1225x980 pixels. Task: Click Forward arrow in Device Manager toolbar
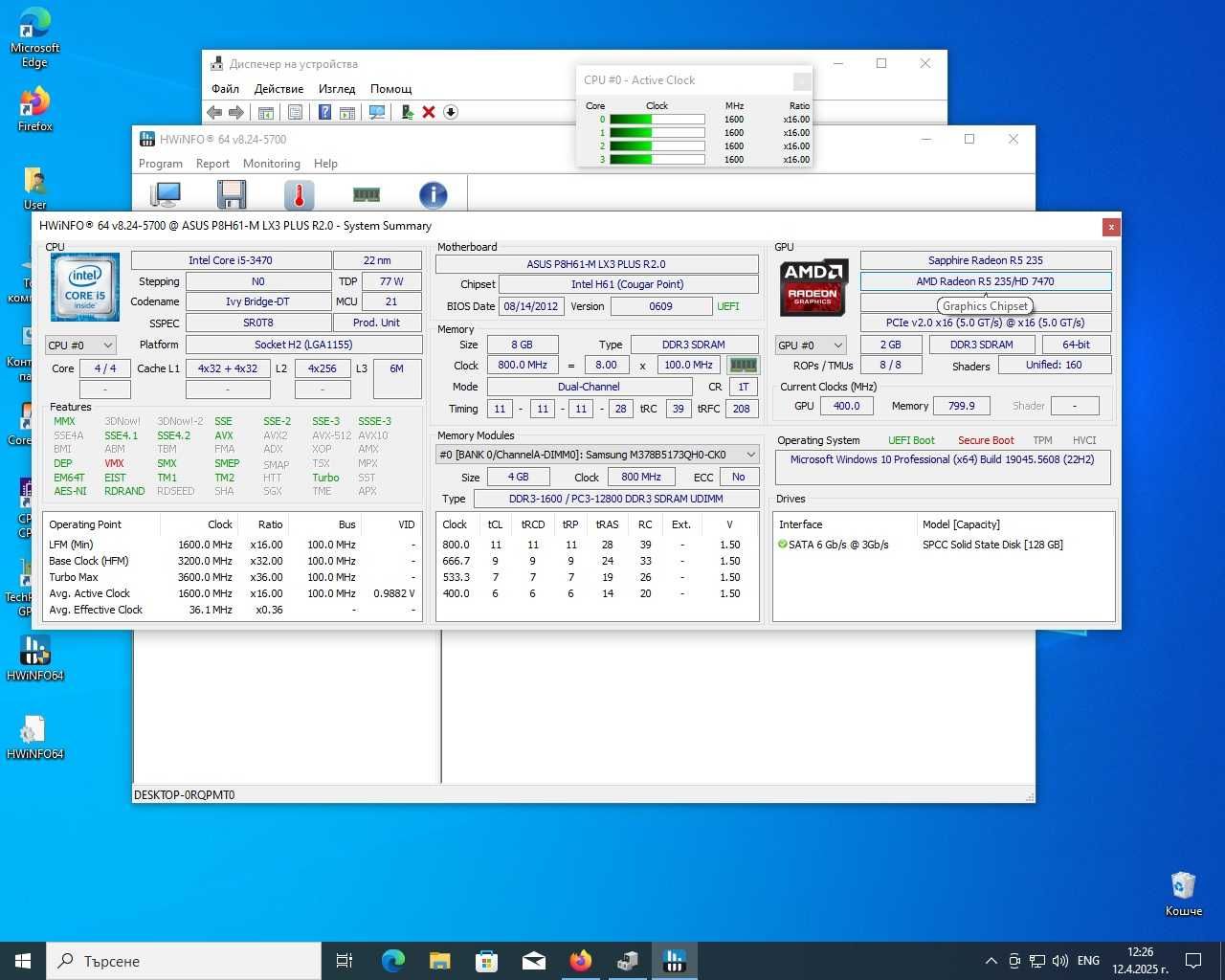click(x=235, y=112)
